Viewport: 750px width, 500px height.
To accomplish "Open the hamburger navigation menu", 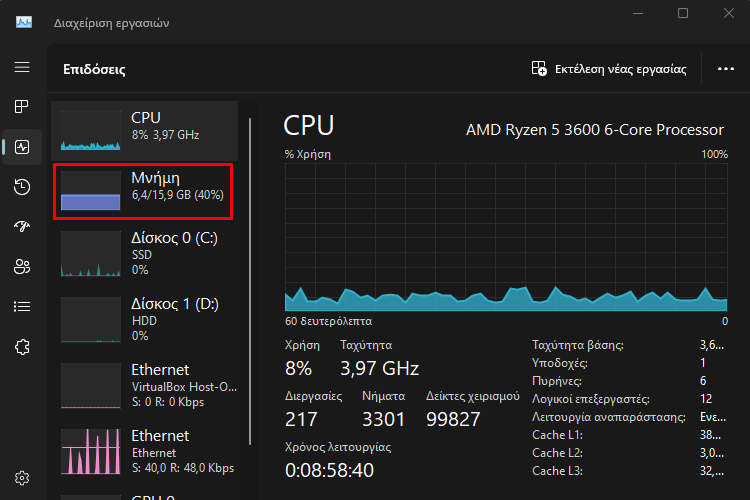I will click(22, 67).
